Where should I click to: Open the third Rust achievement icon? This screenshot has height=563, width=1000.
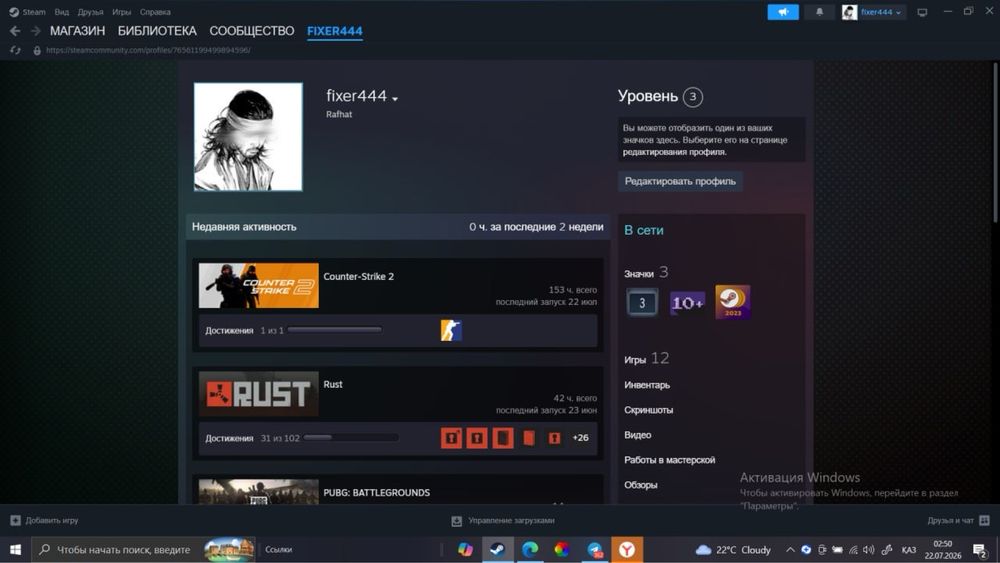(503, 438)
